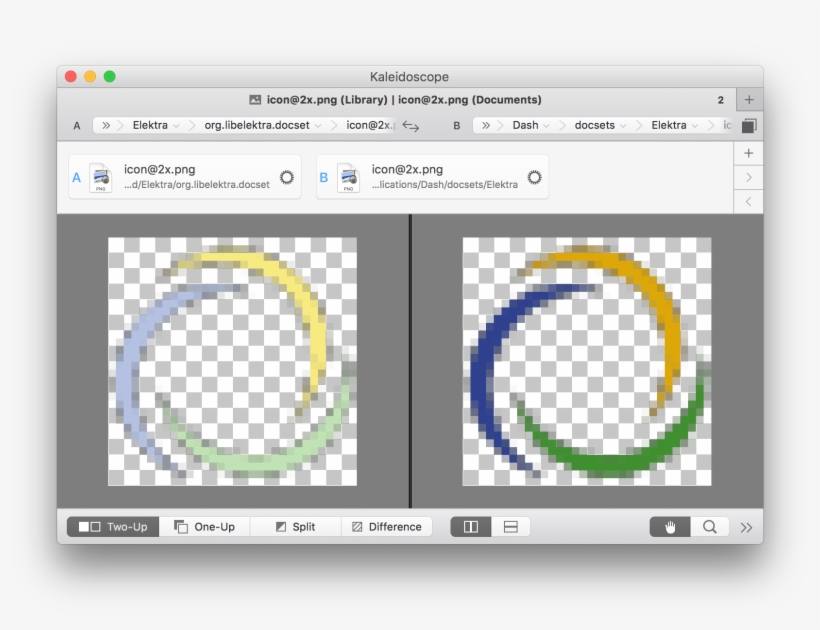The image size is (820, 630).
Task: Activate the magnifier zoom tool
Action: click(710, 525)
